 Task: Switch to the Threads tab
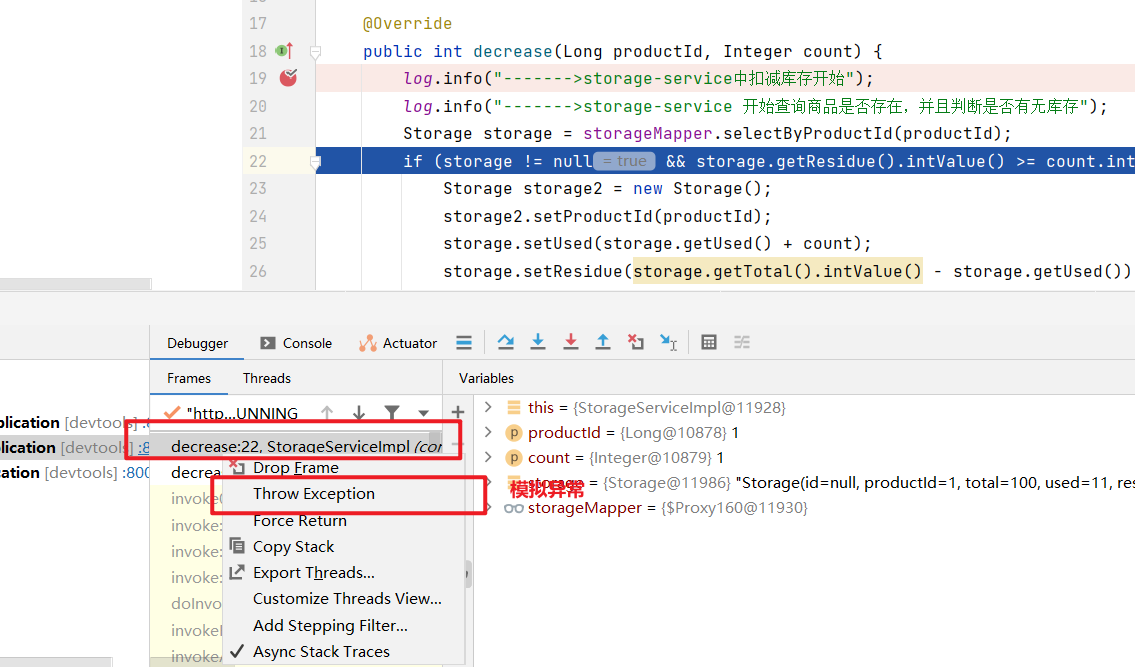266,378
